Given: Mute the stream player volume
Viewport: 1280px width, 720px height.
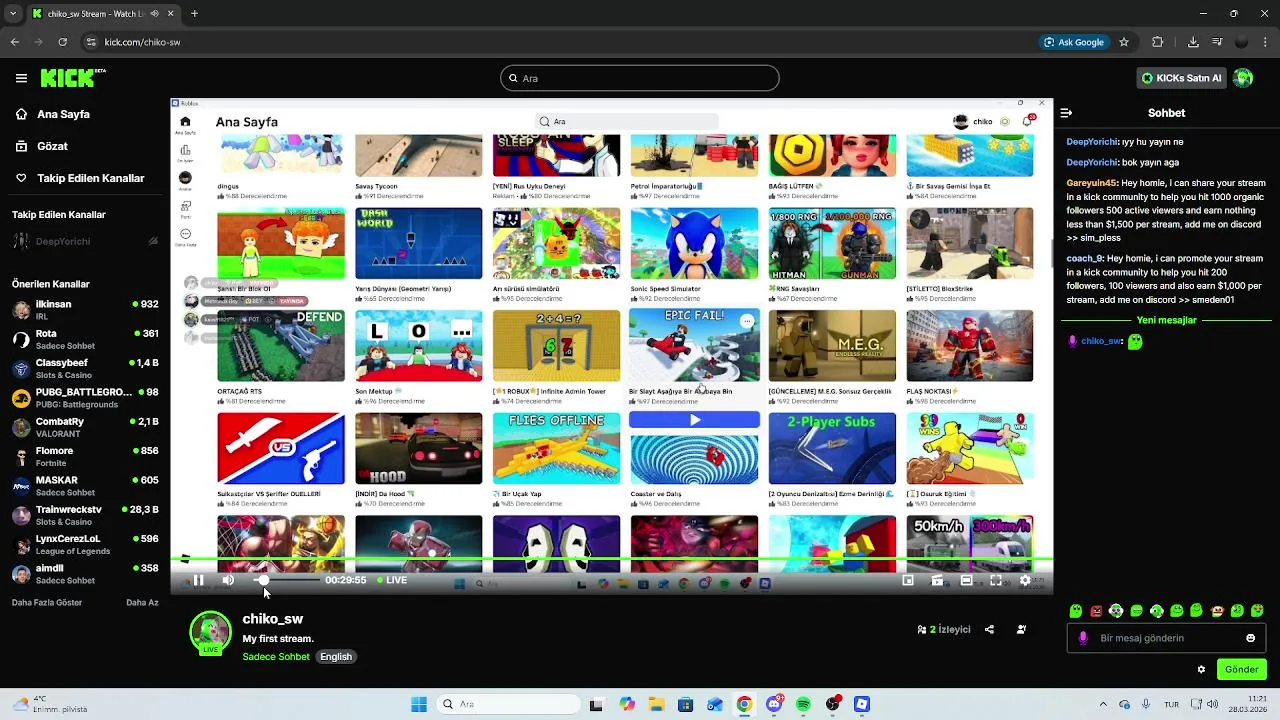Looking at the screenshot, I should click(228, 580).
